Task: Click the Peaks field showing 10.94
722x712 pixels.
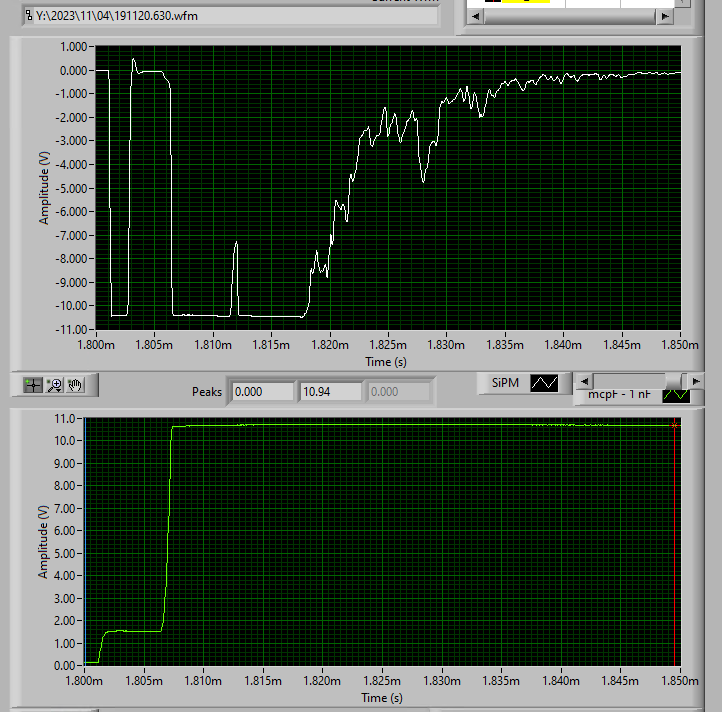Action: point(331,392)
